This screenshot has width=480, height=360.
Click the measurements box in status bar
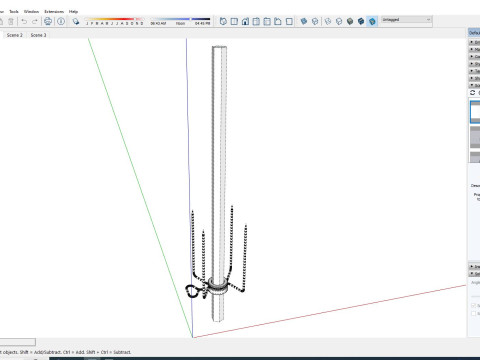coord(18,342)
